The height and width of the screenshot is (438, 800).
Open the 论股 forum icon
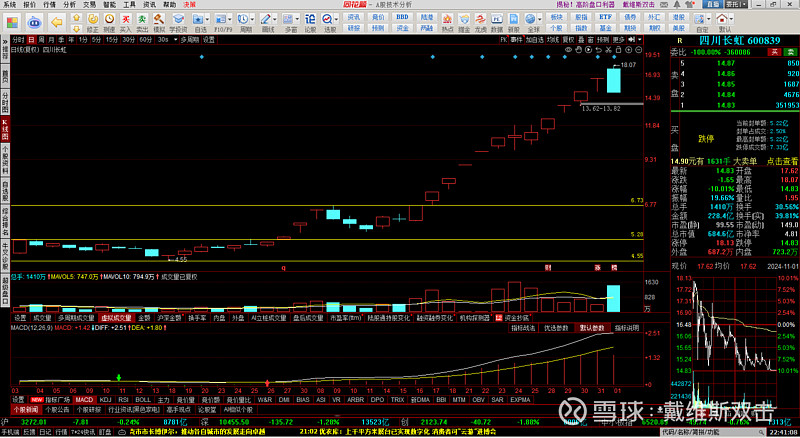click(310, 22)
